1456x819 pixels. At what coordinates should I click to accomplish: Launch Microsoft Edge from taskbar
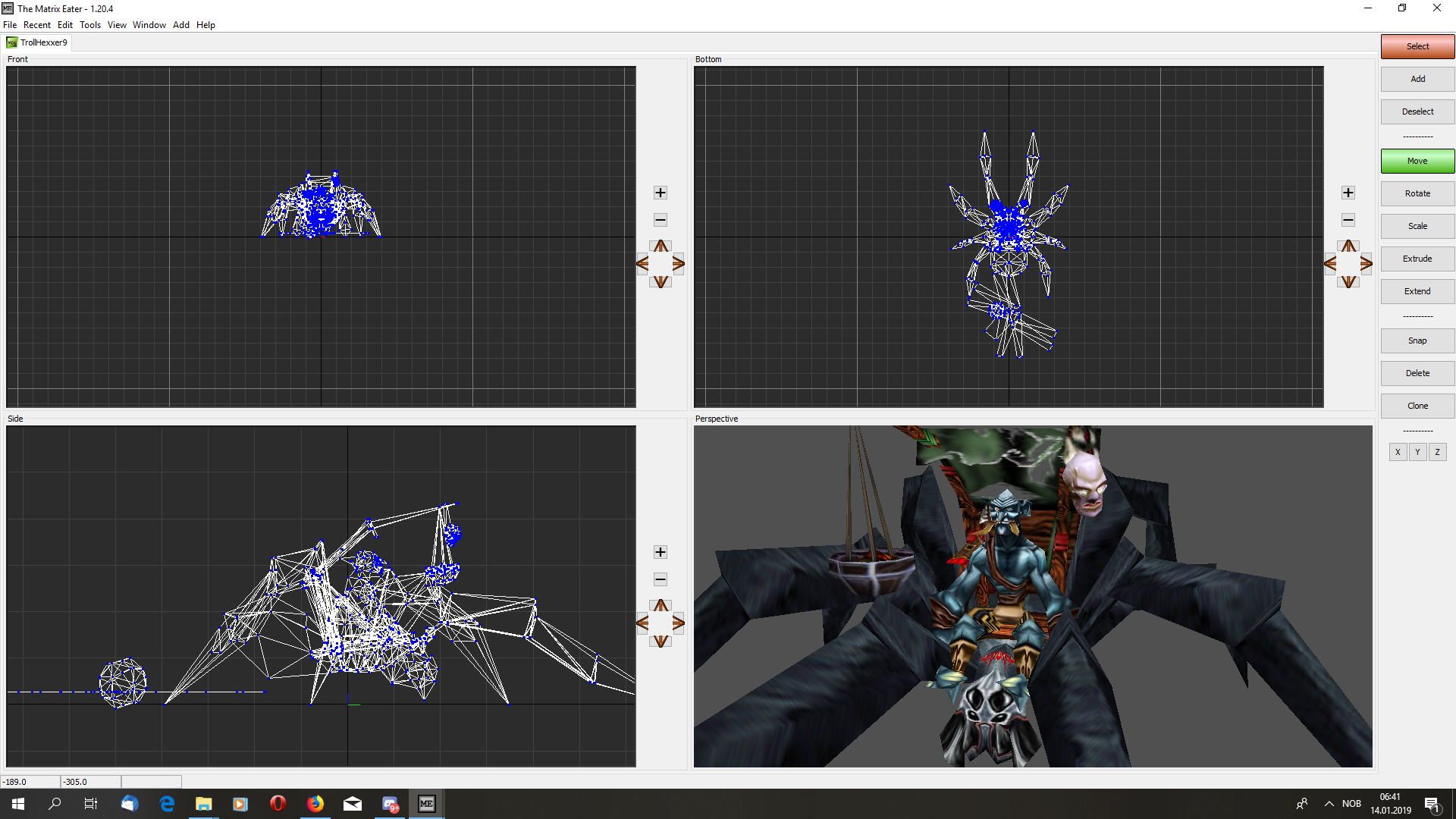click(x=167, y=804)
